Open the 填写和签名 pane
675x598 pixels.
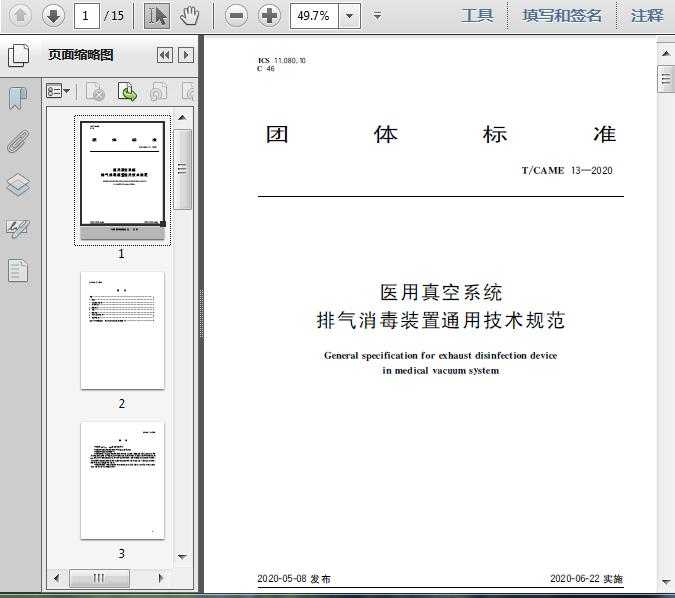tap(562, 15)
